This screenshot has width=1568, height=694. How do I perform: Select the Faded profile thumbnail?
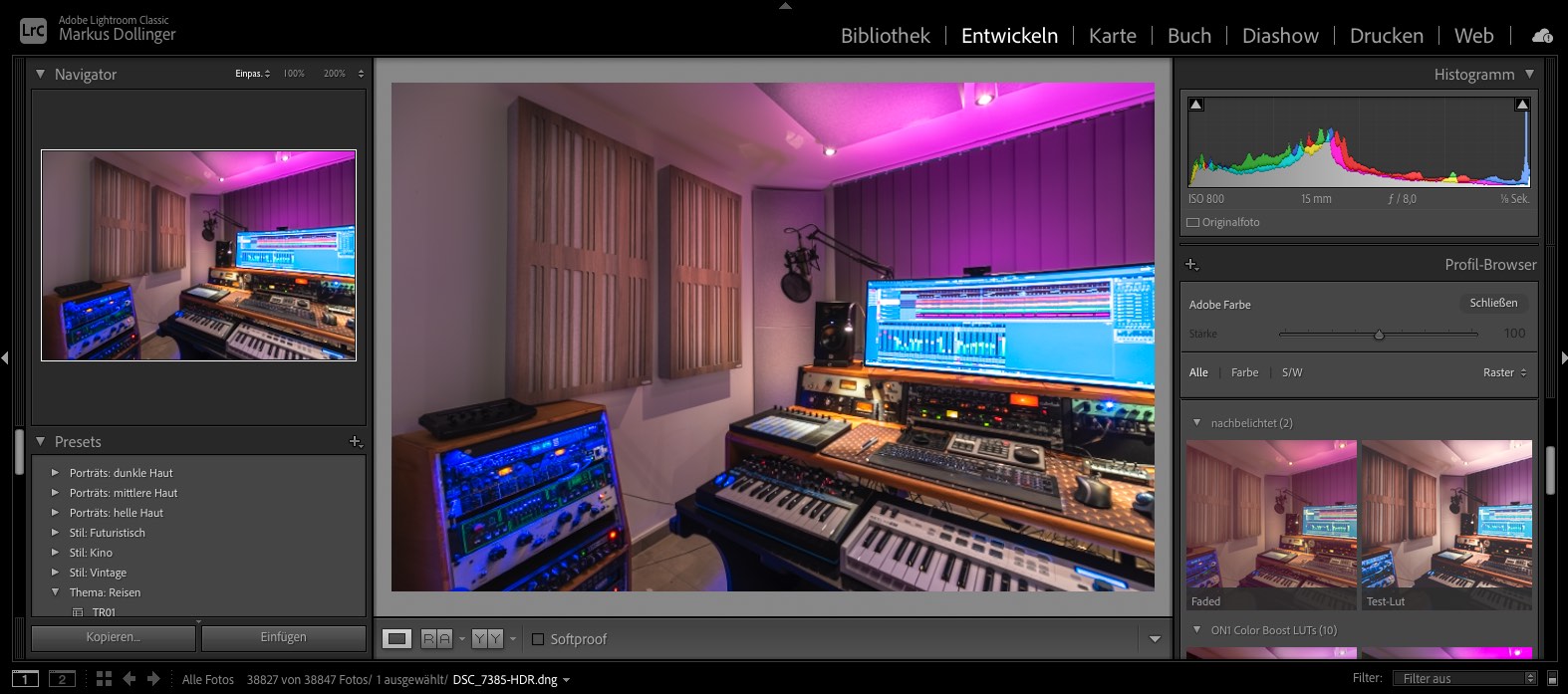(x=1271, y=525)
